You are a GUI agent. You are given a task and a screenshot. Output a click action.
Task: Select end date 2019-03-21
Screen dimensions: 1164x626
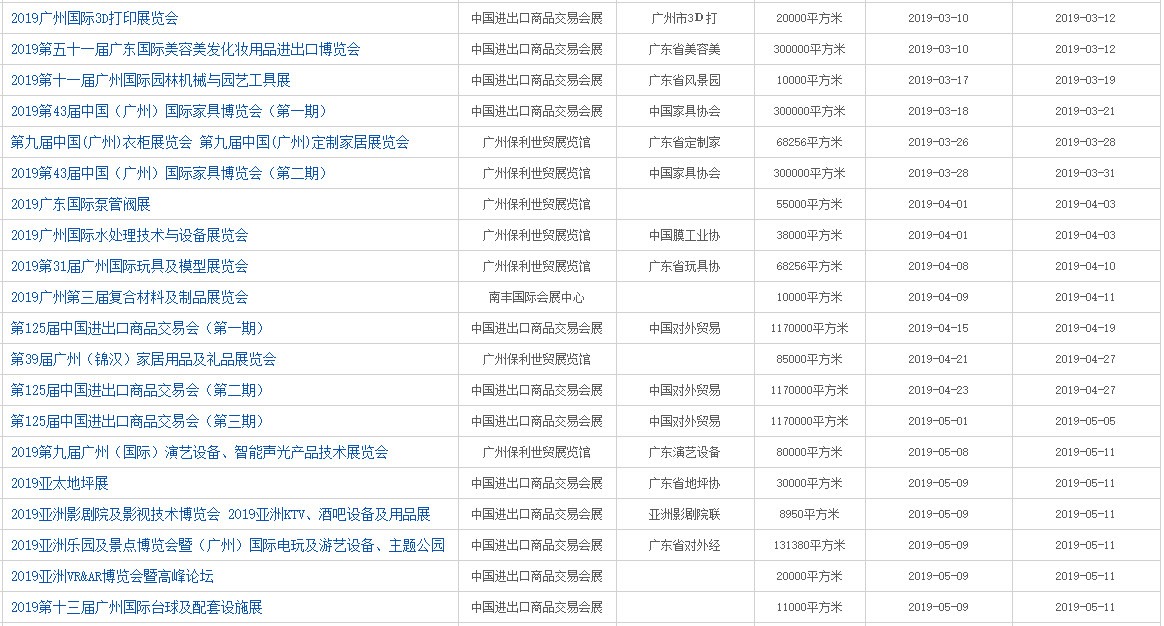pos(1085,111)
